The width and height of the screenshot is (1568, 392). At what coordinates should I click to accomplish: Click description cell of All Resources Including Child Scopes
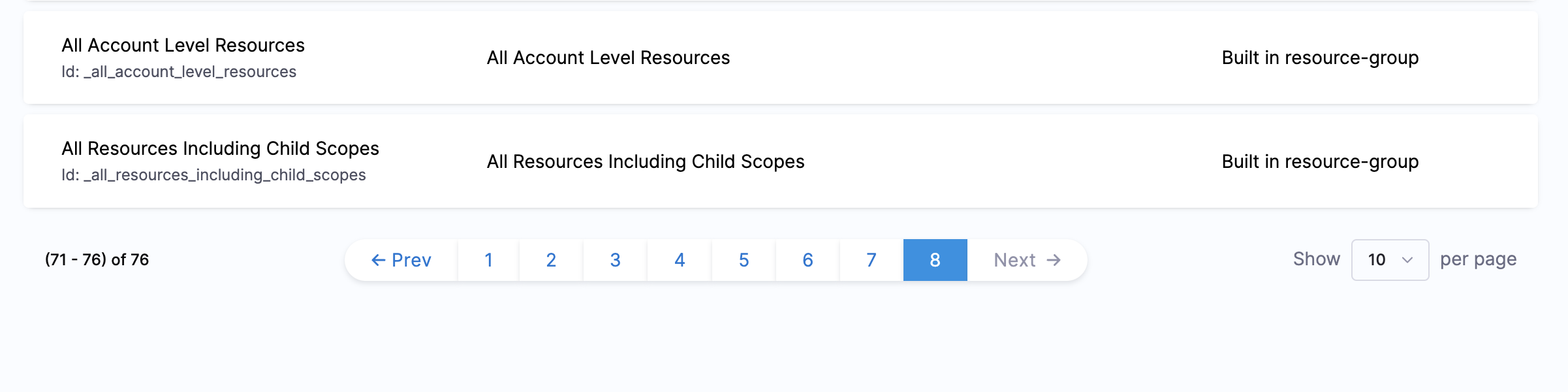(645, 161)
